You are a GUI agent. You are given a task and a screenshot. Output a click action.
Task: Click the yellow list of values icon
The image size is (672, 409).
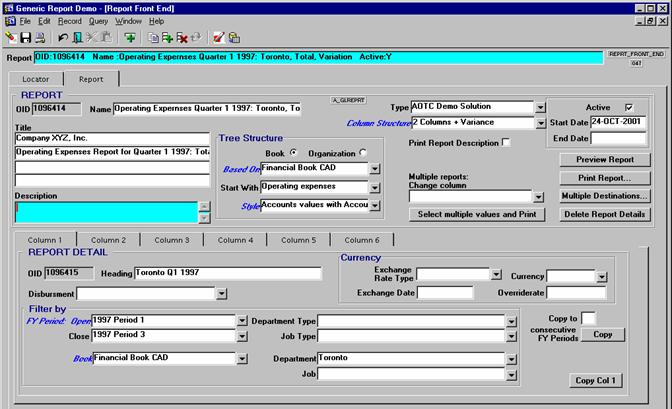click(234, 38)
